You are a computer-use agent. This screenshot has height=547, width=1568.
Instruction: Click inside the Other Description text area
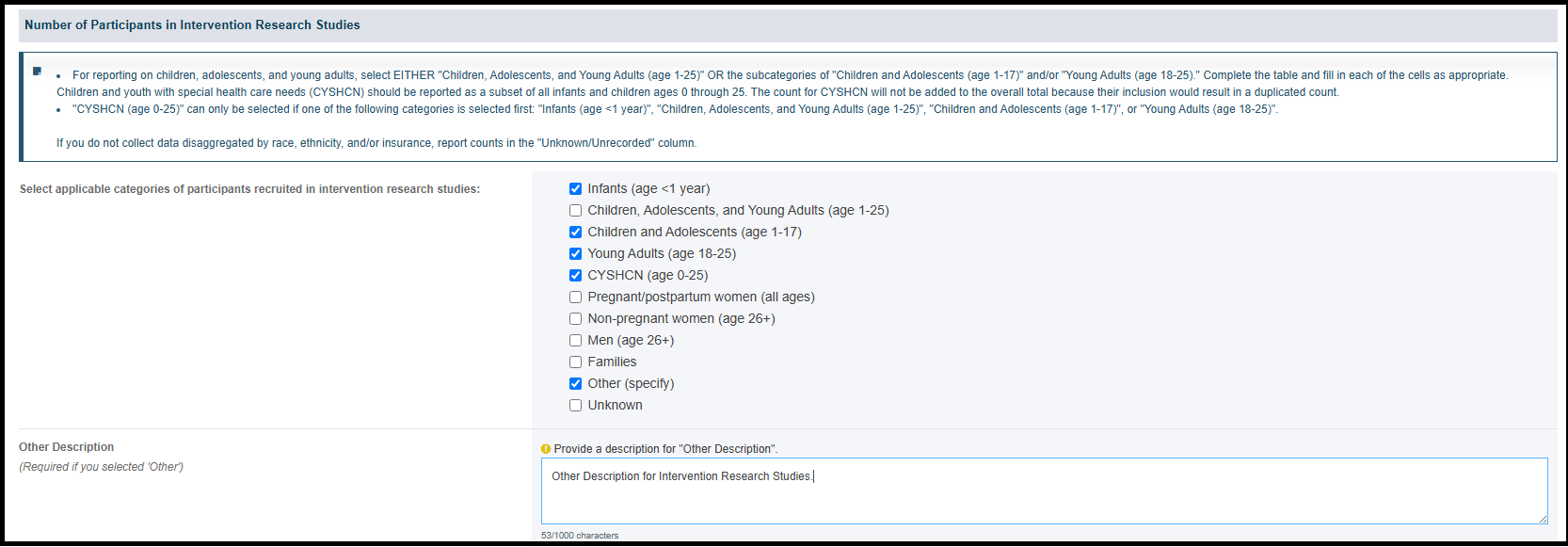tap(1044, 491)
